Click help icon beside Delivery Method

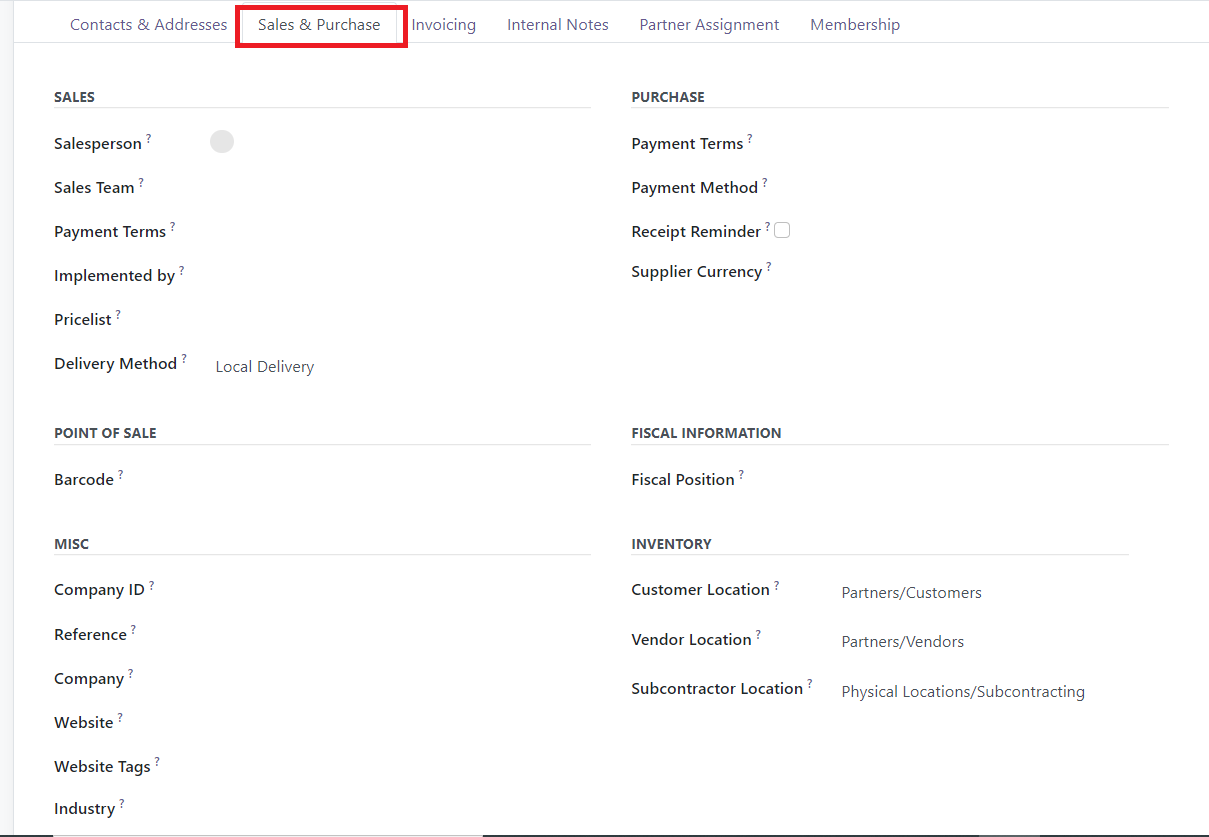[x=184, y=359]
